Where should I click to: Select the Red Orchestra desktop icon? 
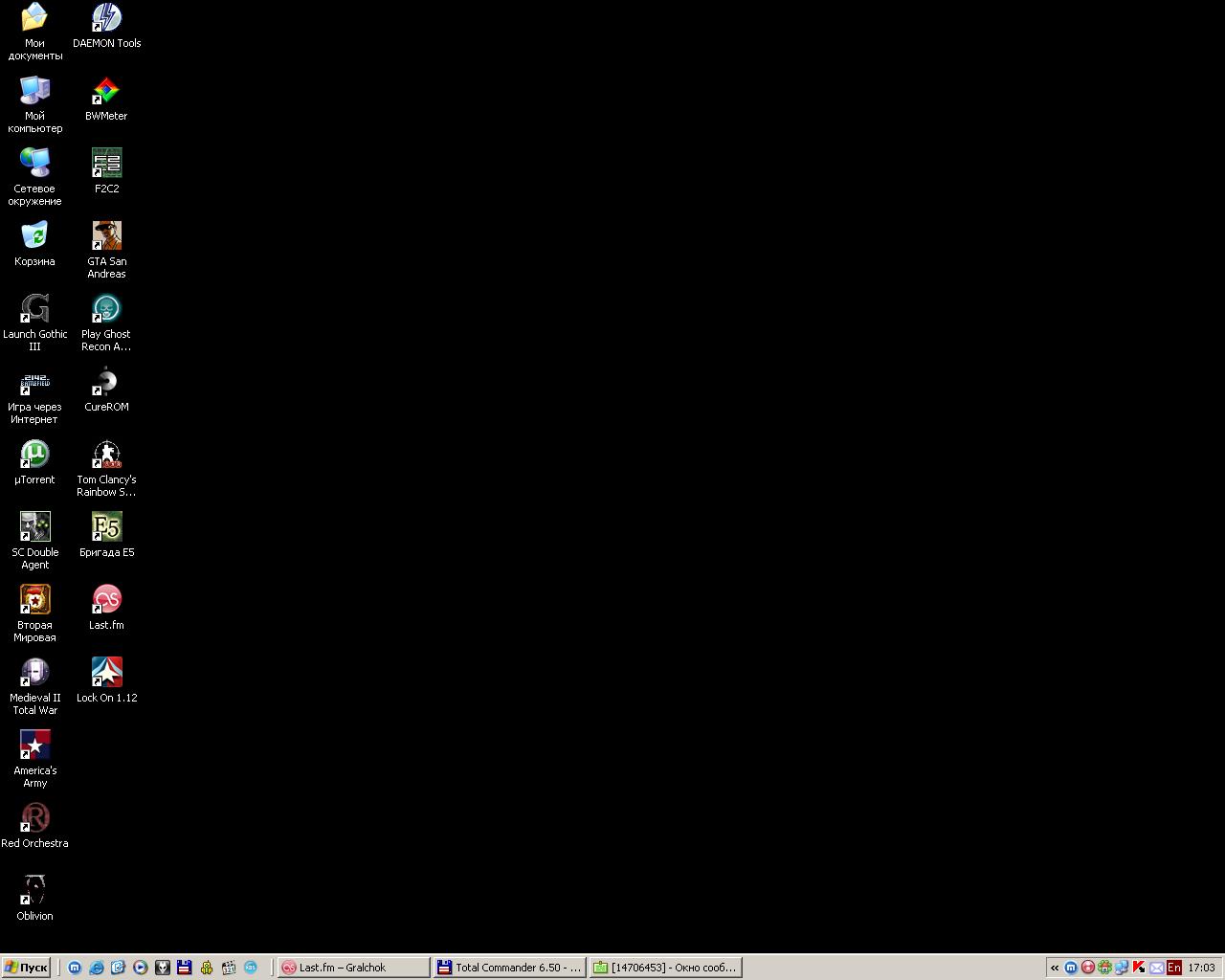34,818
